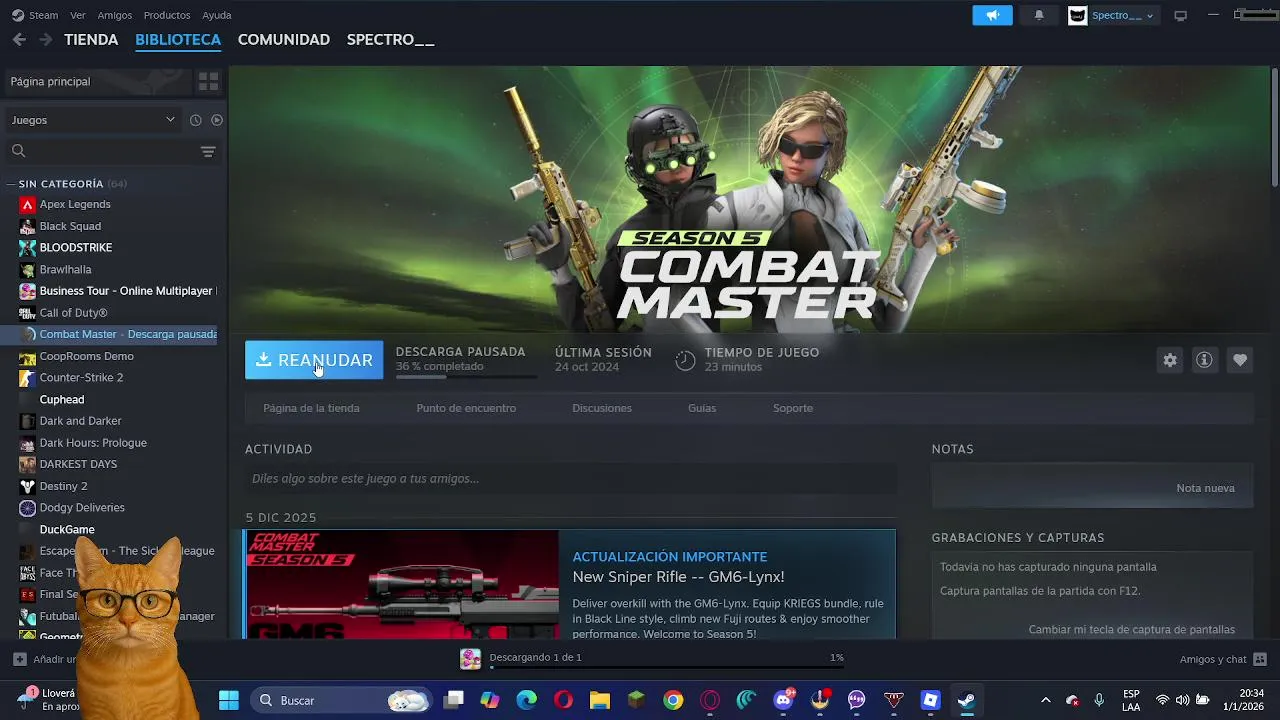1280x720 pixels.
Task: Select Cuphead in the games list
Action: tap(62, 400)
